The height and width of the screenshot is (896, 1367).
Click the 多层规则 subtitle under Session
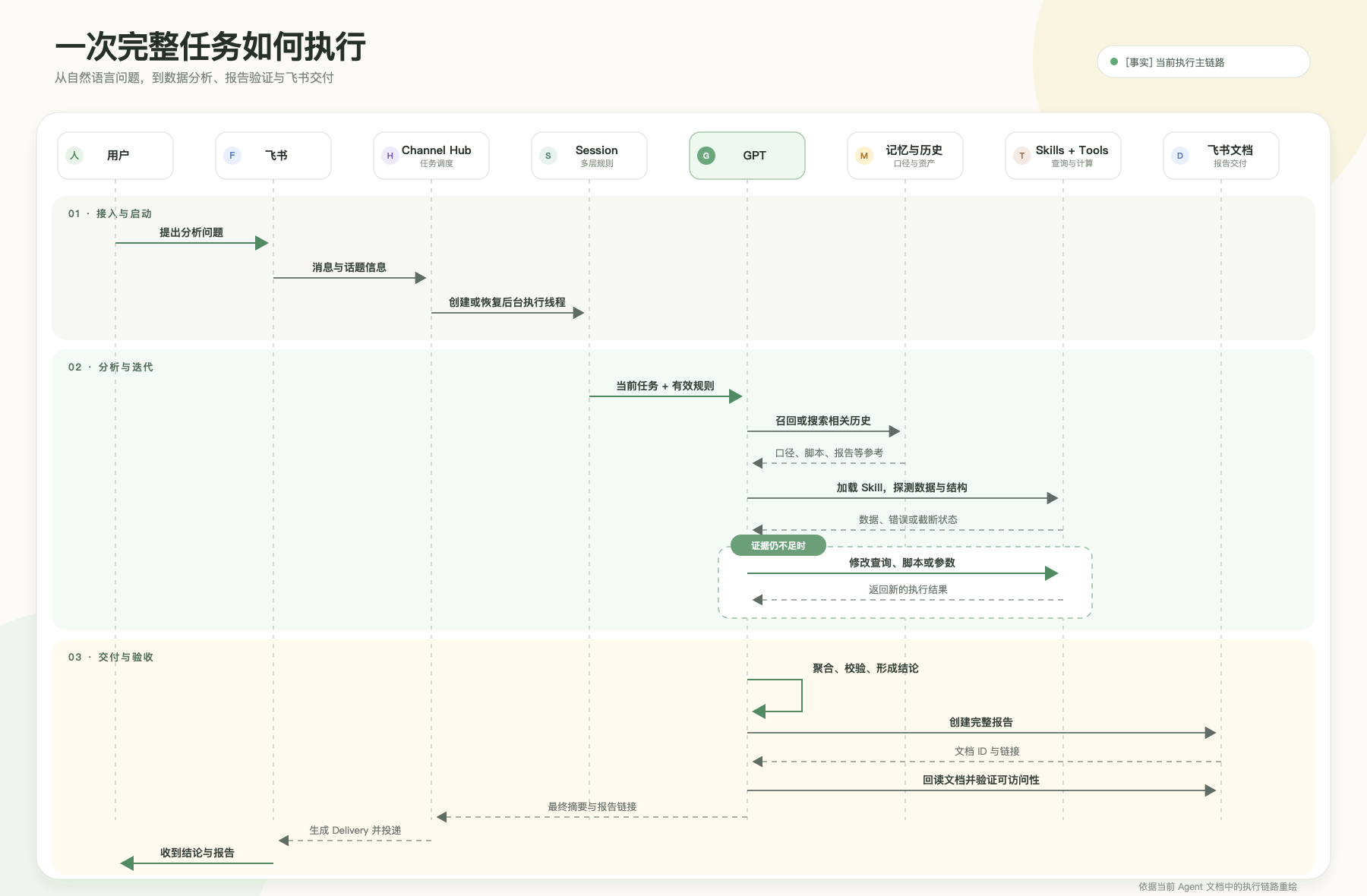(597, 163)
